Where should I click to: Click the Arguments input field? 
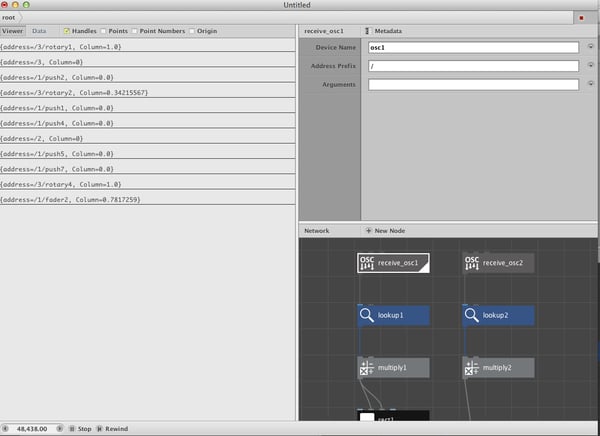point(473,85)
